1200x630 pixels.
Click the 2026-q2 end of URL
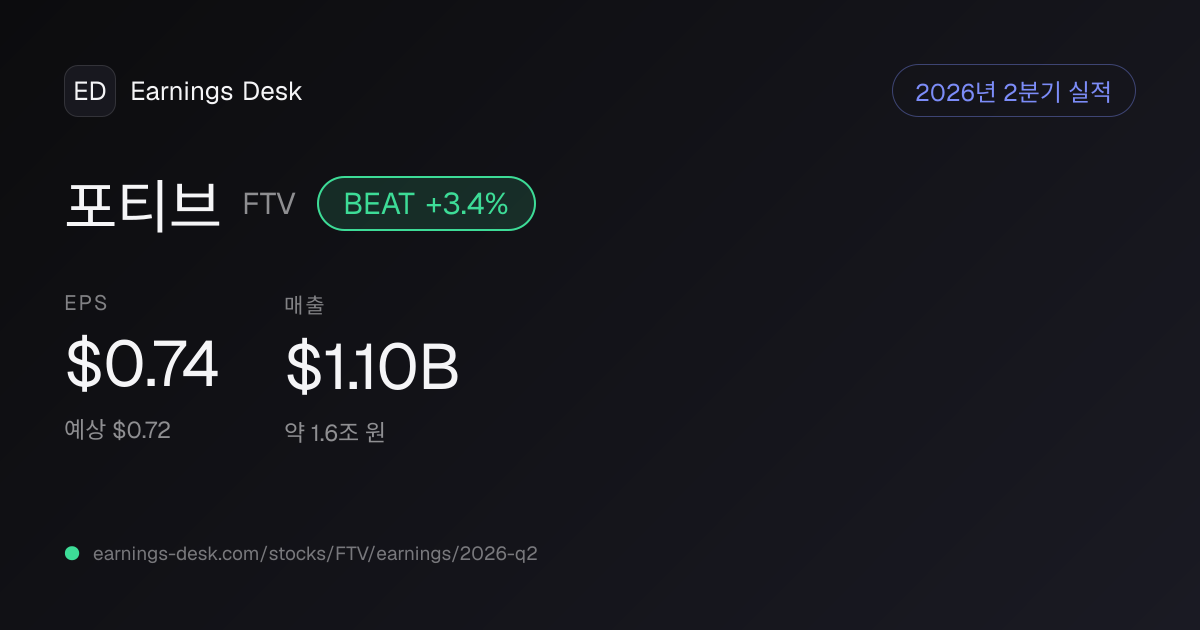tap(499, 553)
